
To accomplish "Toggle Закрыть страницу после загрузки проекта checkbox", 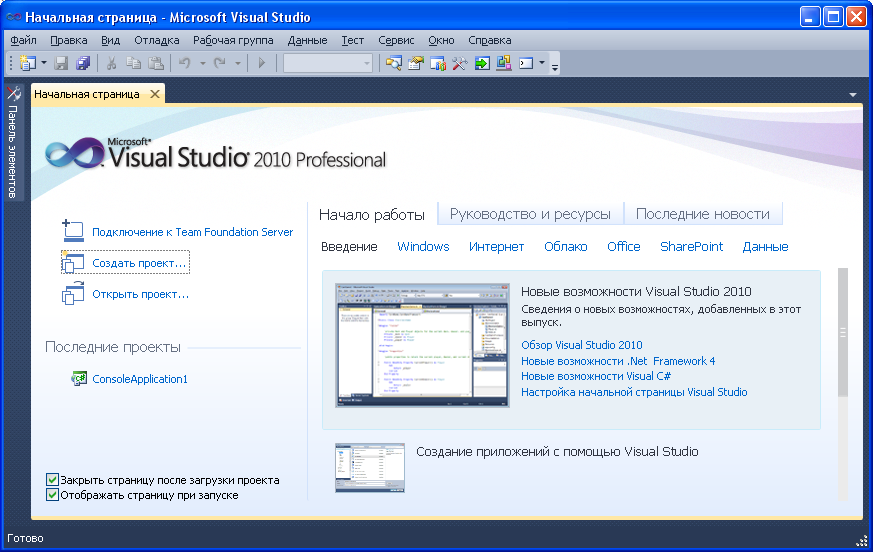I will [x=52, y=480].
